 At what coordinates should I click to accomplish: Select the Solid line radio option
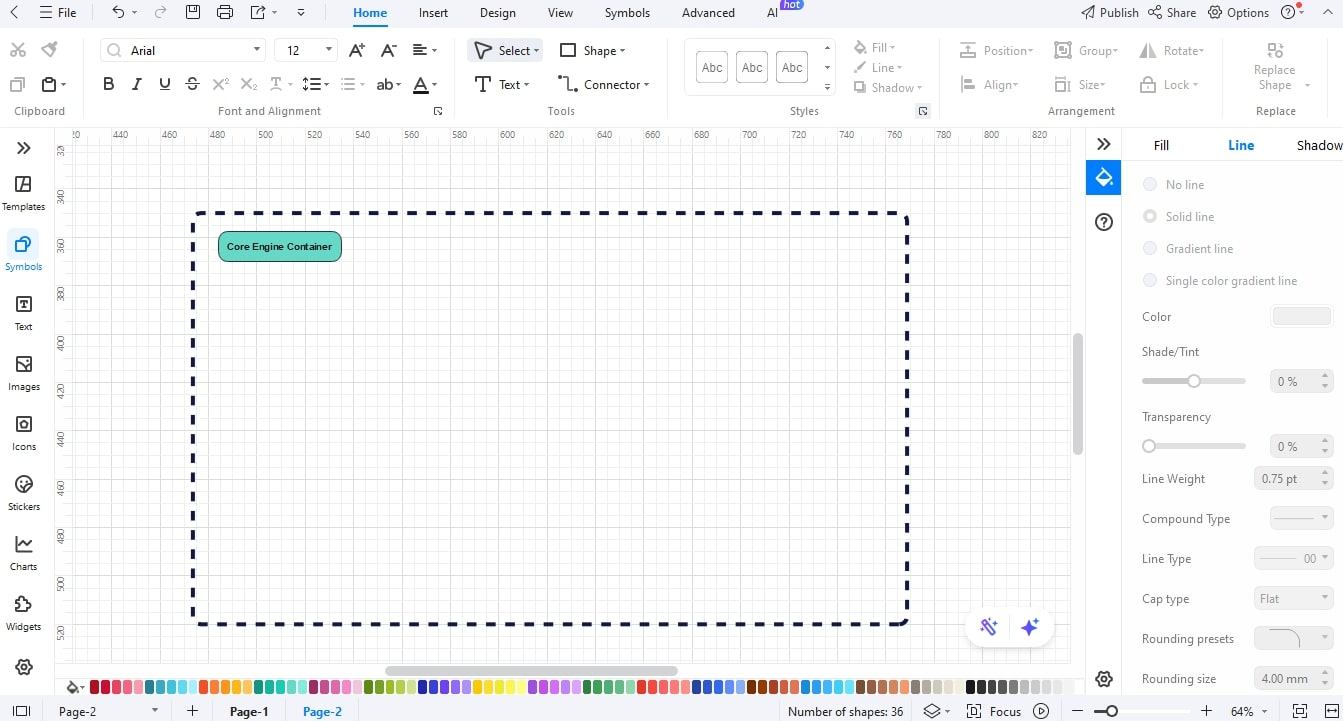coord(1150,216)
